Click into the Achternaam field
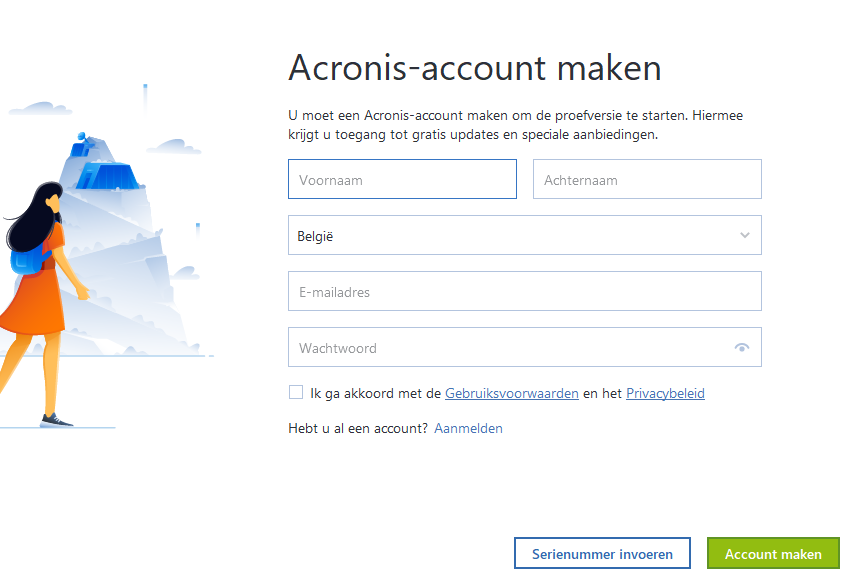Screen dimensions: 853x581 647,180
